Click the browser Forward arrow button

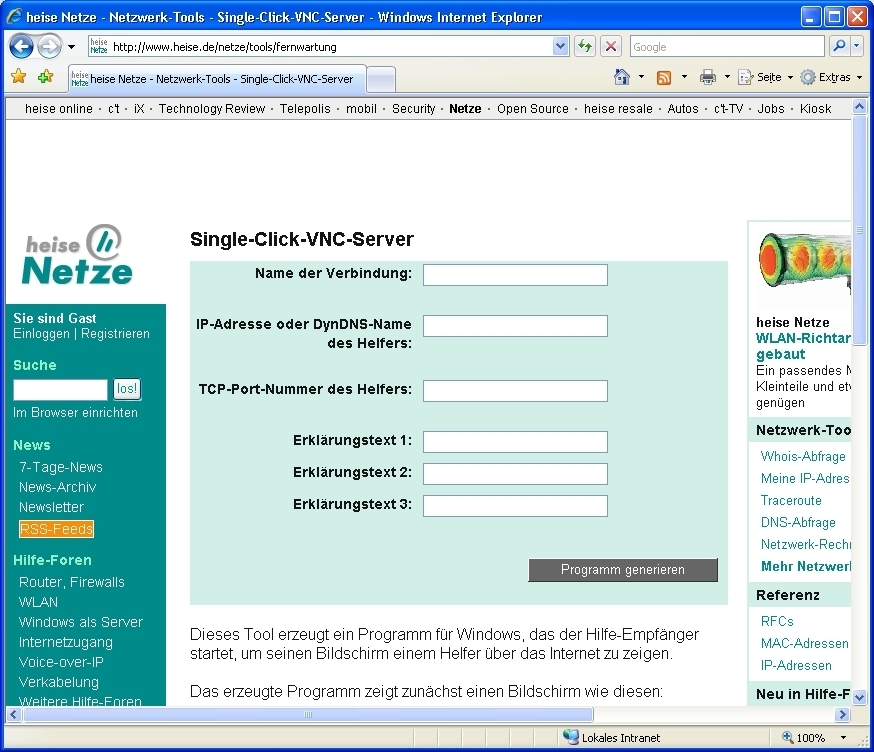50,46
